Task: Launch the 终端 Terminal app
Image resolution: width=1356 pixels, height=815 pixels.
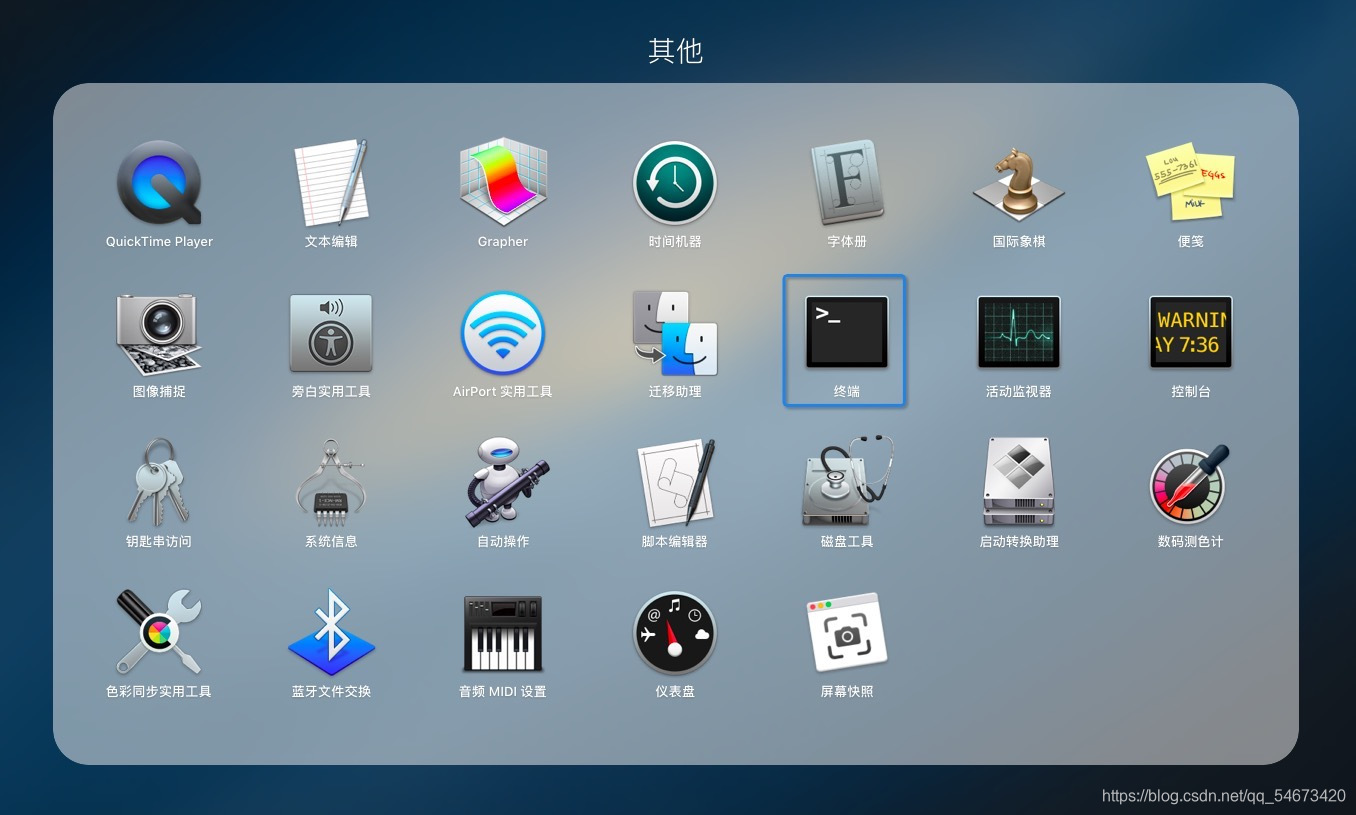Action: [847, 333]
